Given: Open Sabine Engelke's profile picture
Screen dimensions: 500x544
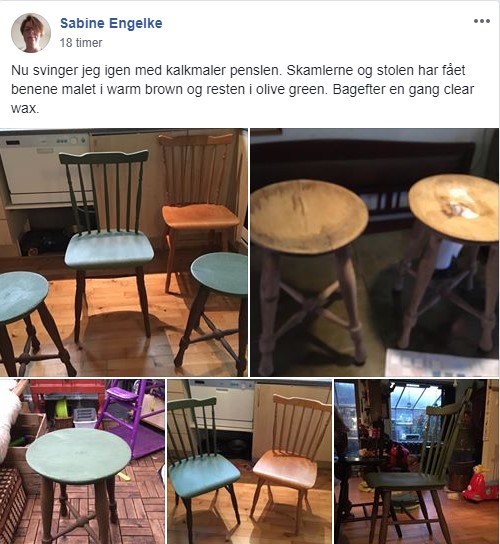Looking at the screenshot, I should pyautogui.click(x=31, y=33).
